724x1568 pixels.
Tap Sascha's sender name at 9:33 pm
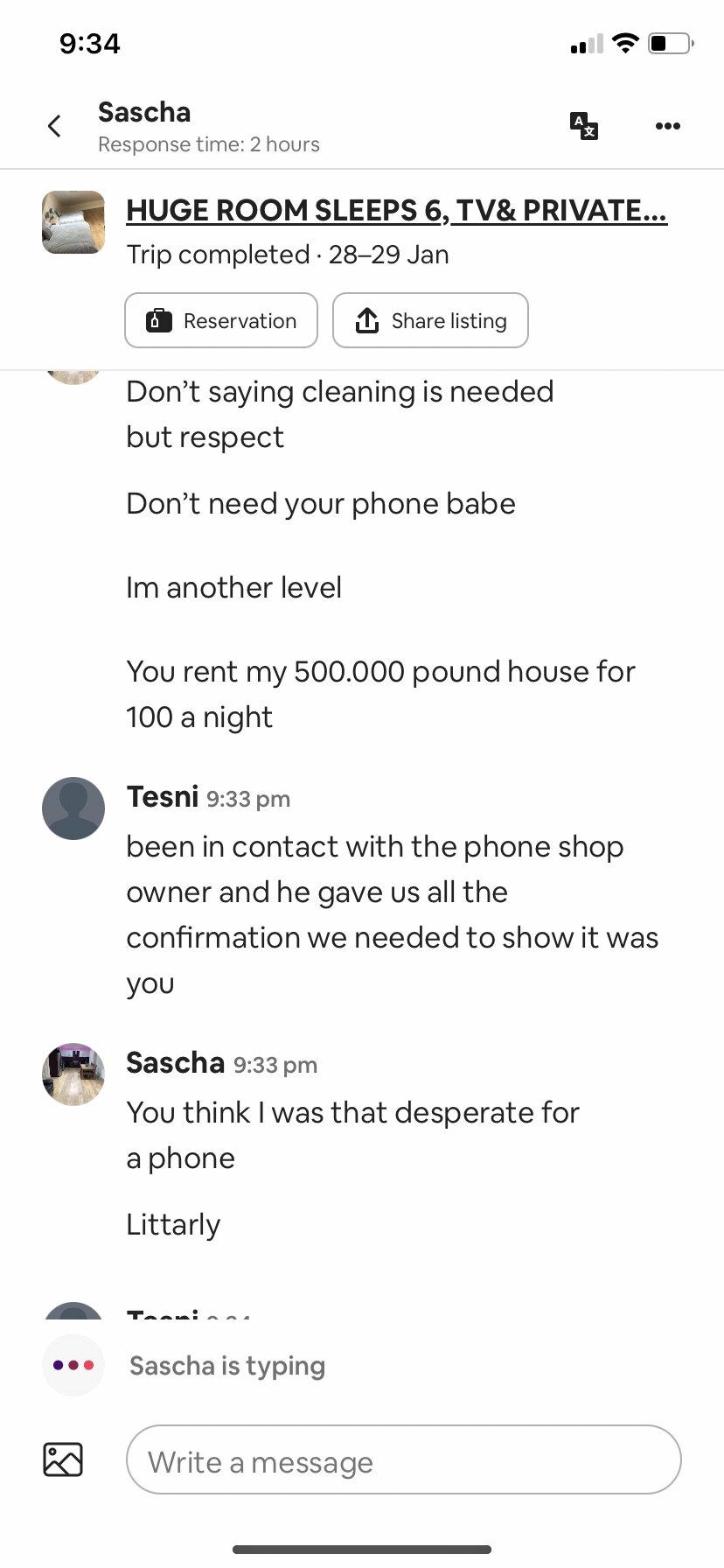pos(176,1063)
